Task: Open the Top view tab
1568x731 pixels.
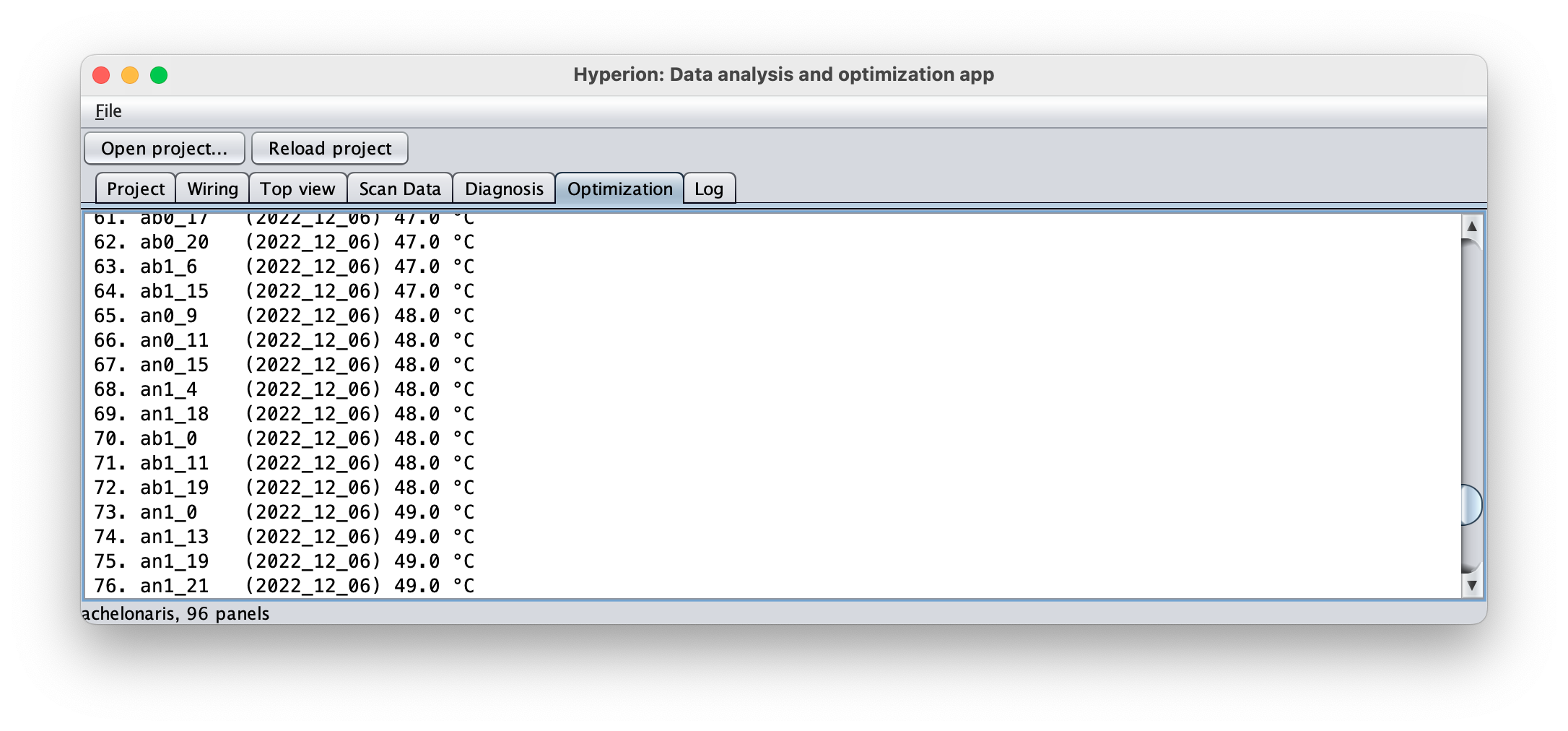Action: pos(297,189)
